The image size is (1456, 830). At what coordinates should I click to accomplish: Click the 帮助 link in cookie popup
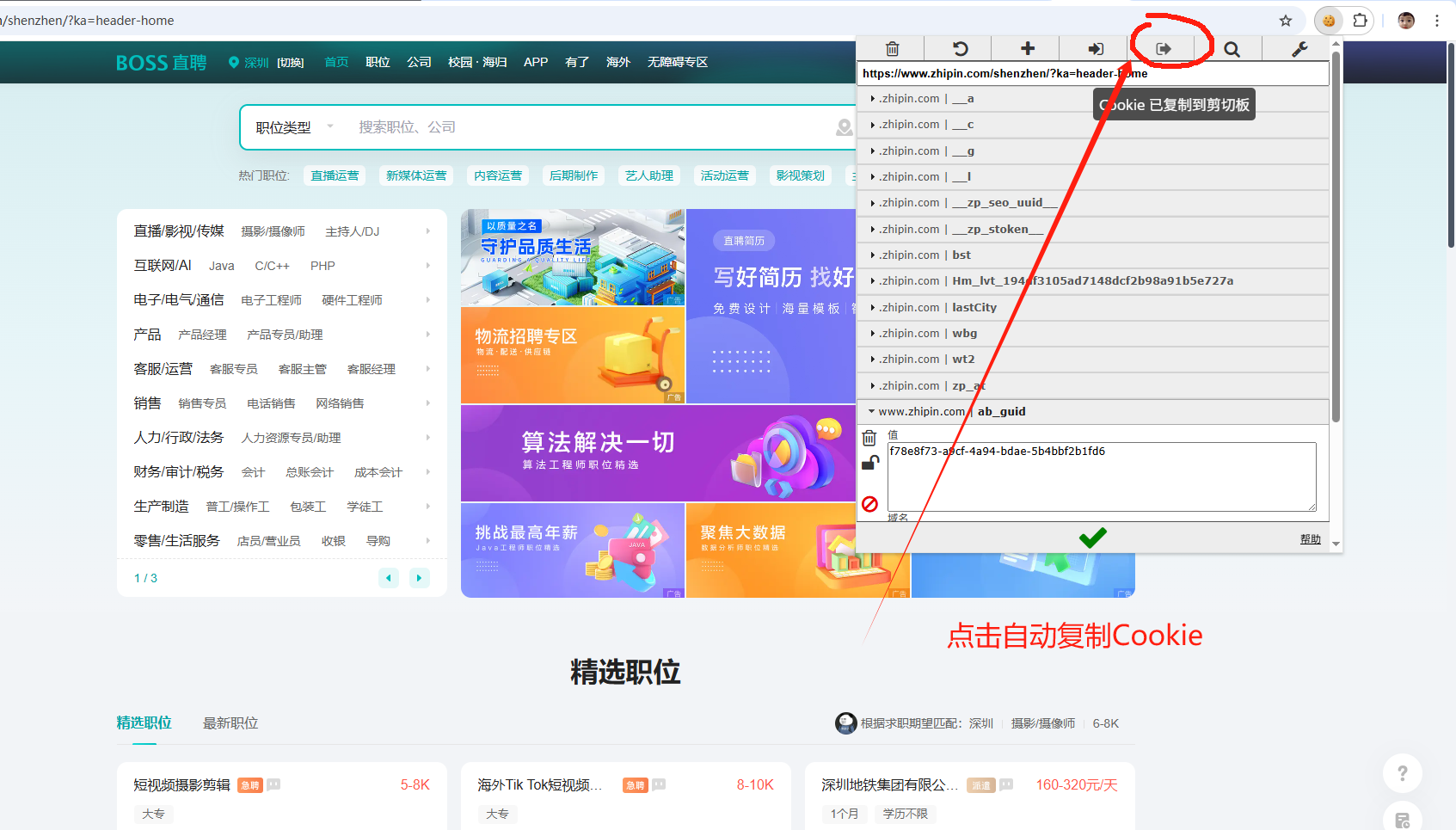click(1310, 539)
